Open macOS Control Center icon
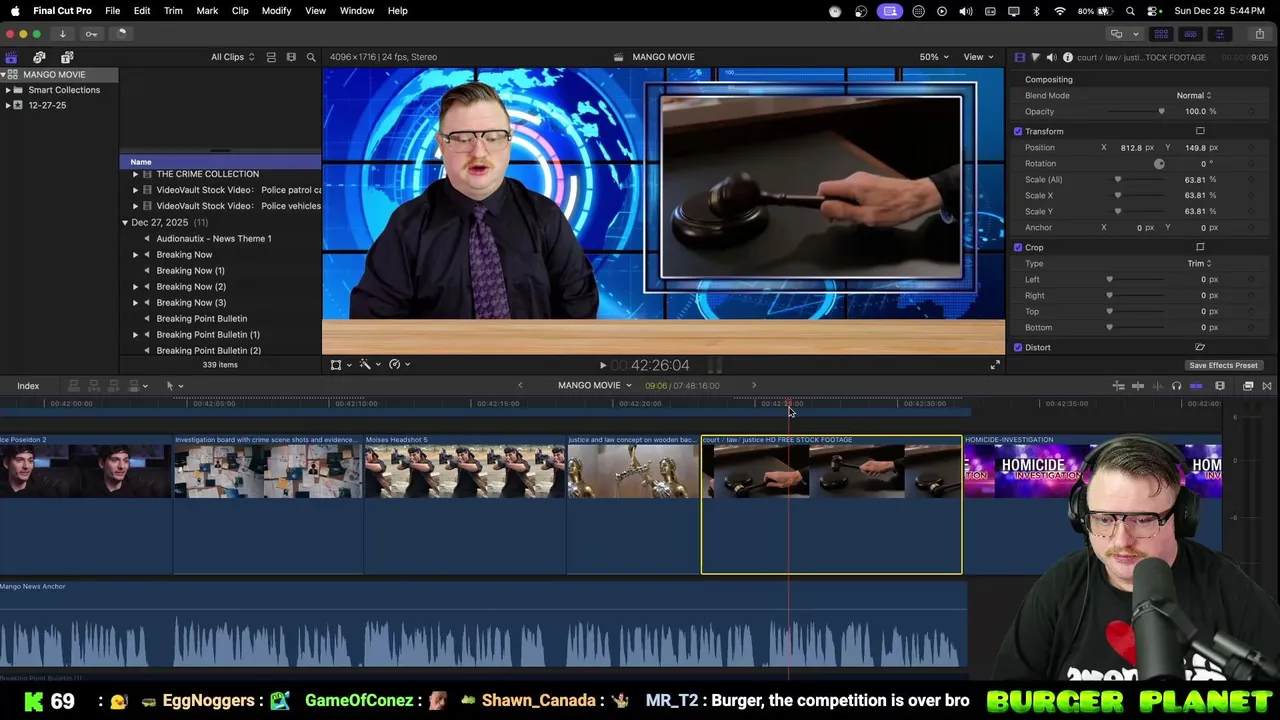This screenshot has width=1280, height=720. [x=1153, y=10]
